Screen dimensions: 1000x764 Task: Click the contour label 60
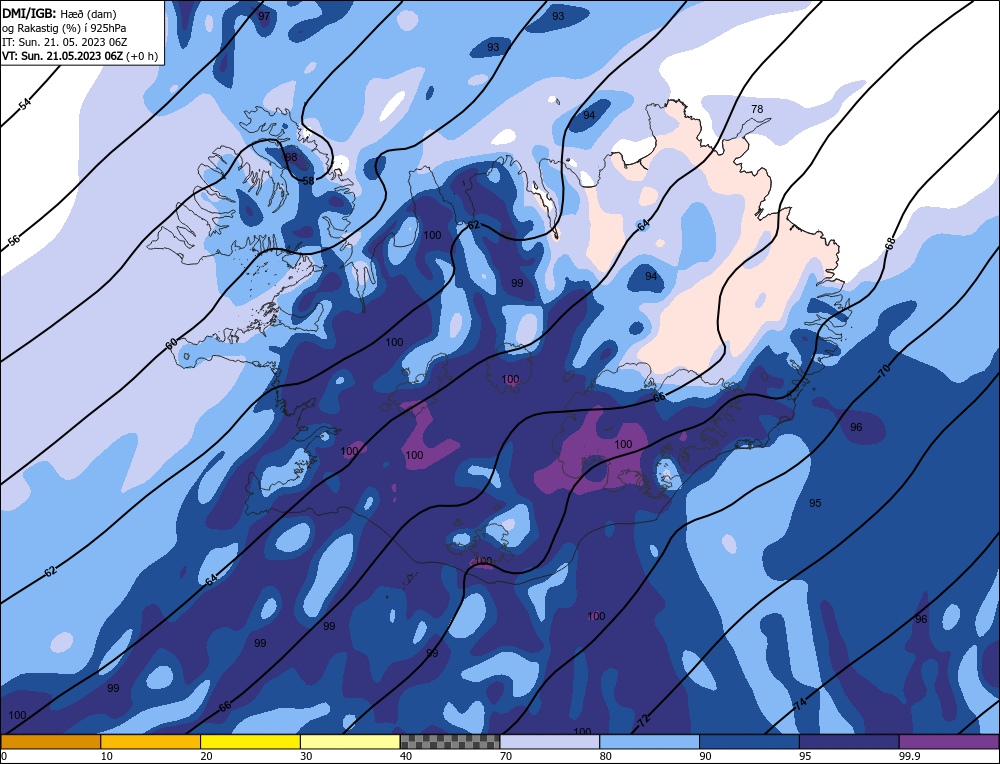pyautogui.click(x=171, y=344)
